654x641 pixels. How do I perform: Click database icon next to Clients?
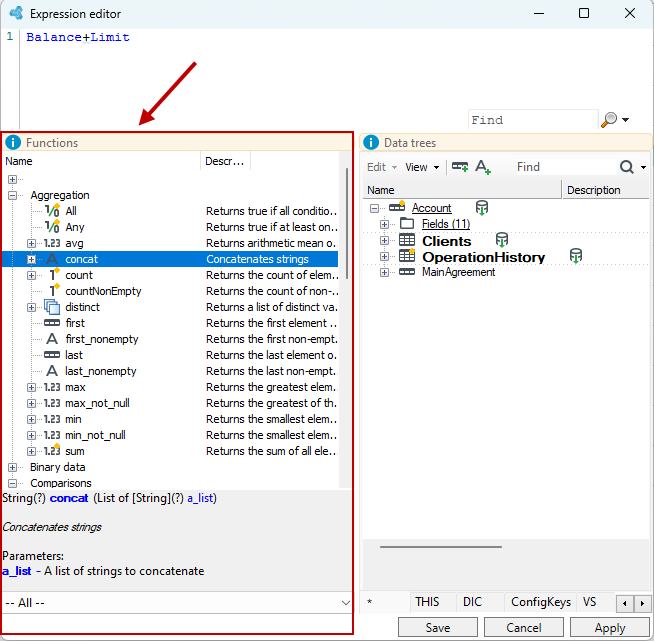502,240
